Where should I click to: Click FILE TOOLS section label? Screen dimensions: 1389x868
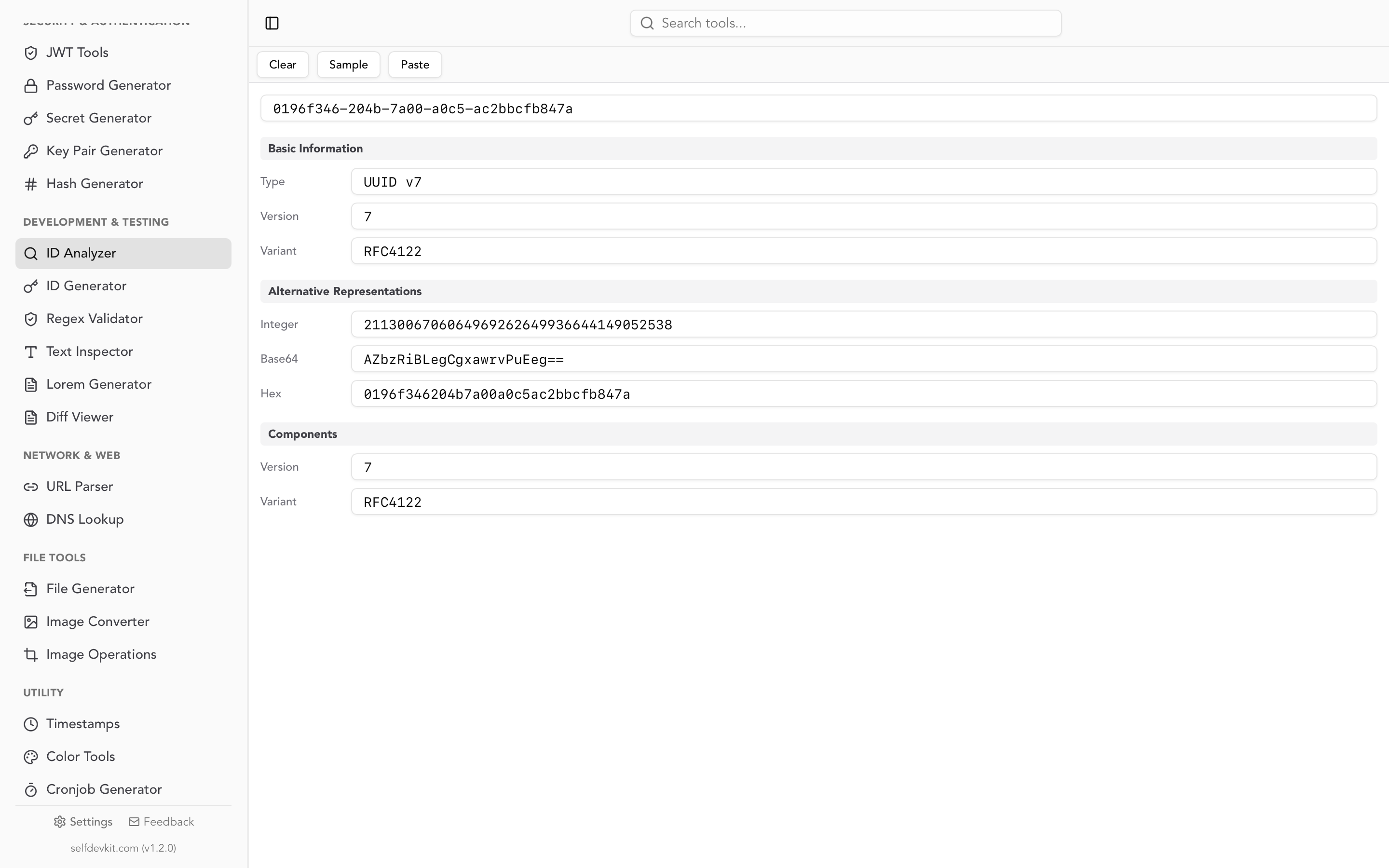pos(54,557)
